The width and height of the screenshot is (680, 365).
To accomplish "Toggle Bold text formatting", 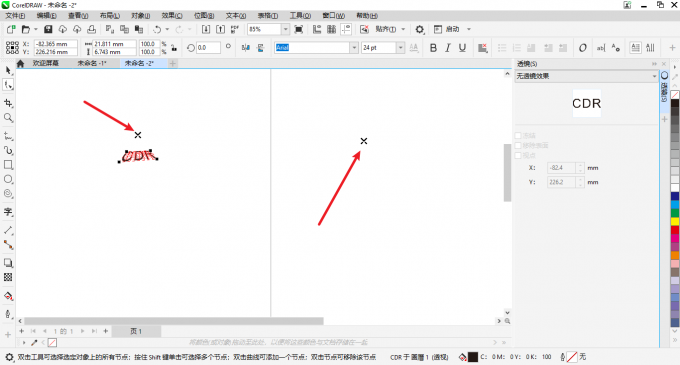I will [x=433, y=48].
